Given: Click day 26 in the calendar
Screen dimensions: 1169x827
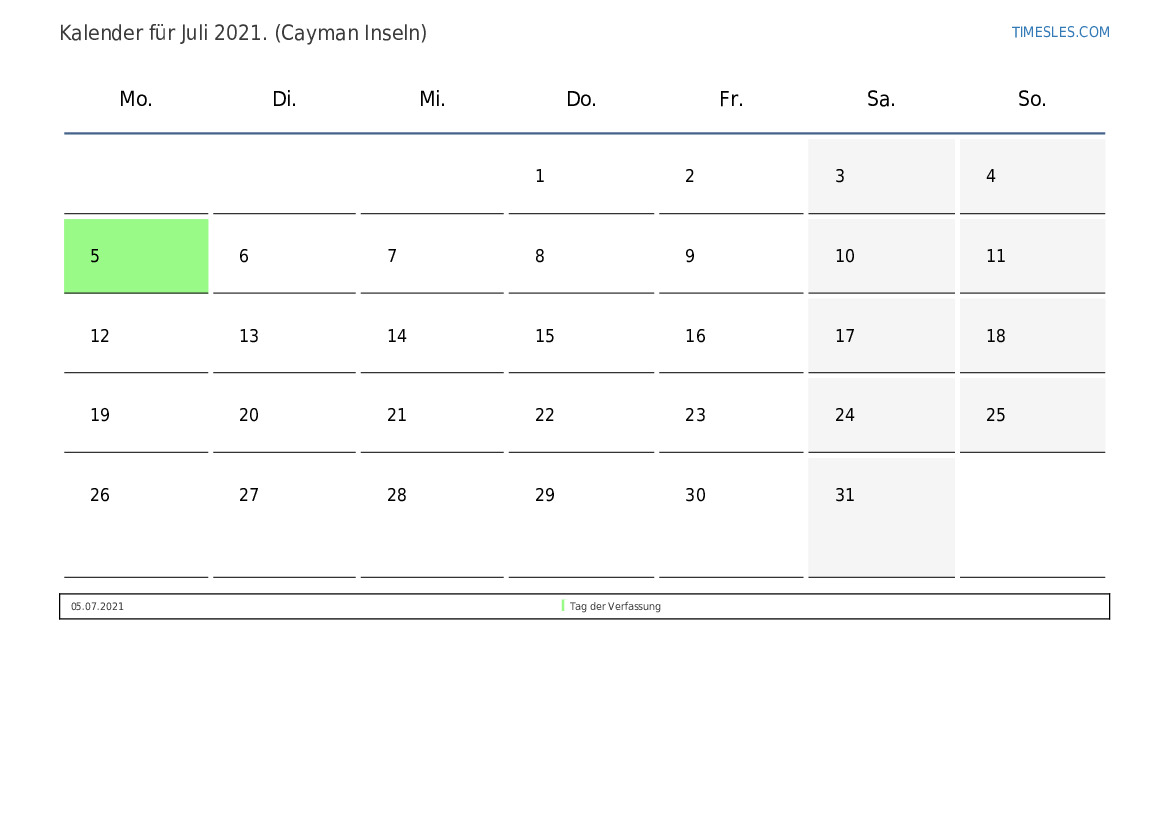Looking at the screenshot, I should [136, 518].
